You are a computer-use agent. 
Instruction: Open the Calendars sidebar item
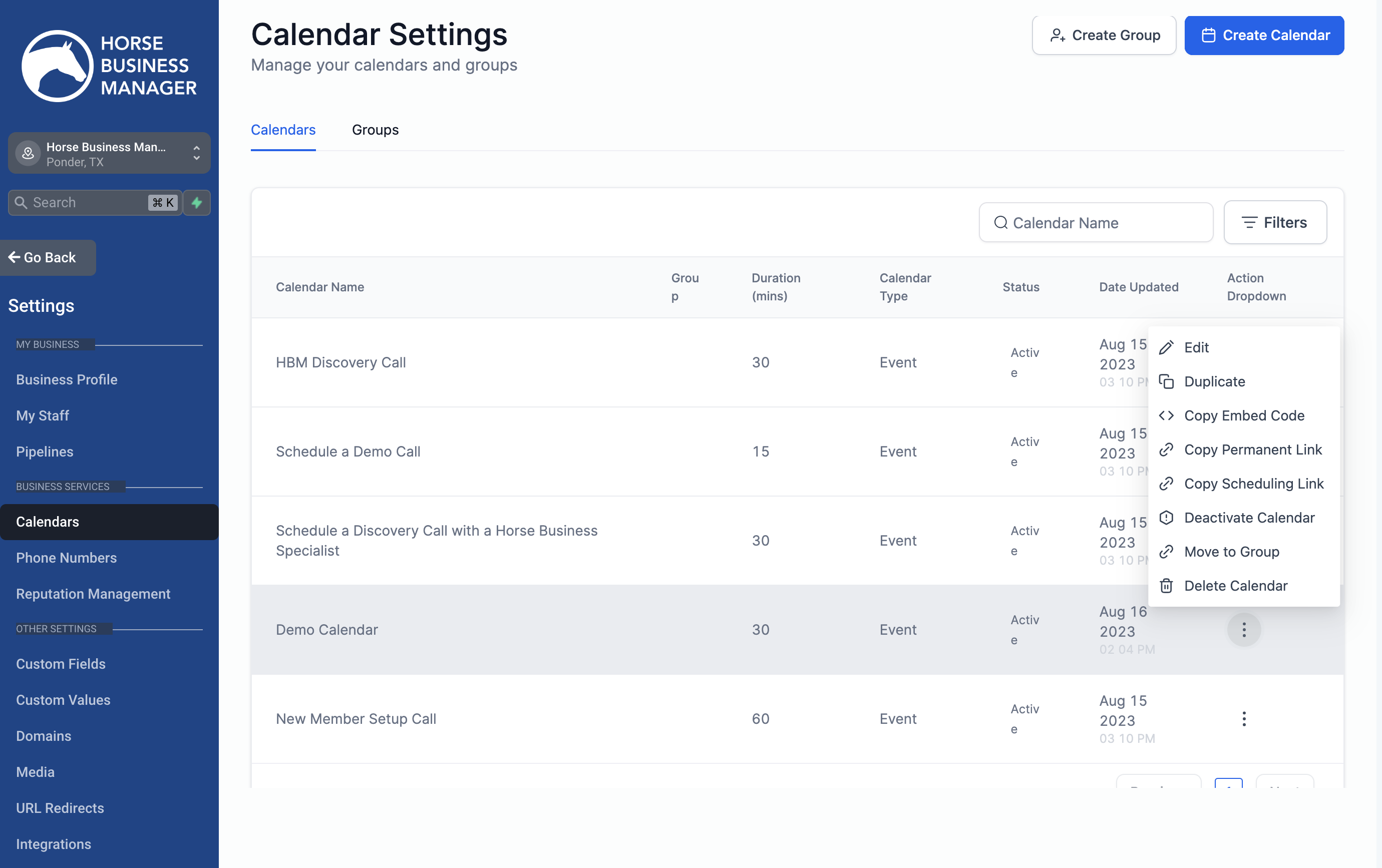point(109,522)
